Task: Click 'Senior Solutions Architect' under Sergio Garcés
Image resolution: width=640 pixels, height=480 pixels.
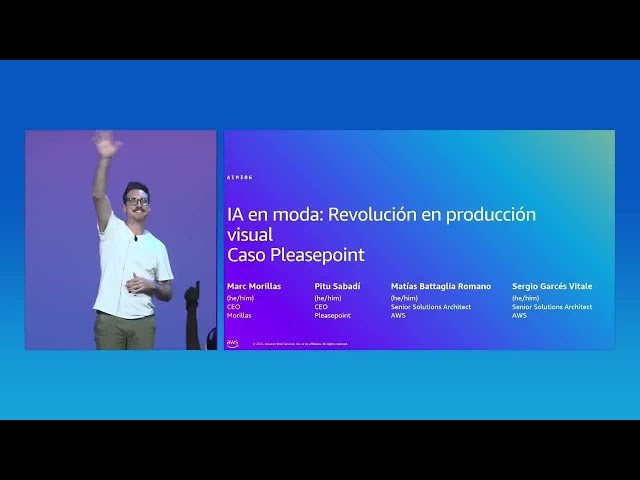Action: (x=552, y=307)
